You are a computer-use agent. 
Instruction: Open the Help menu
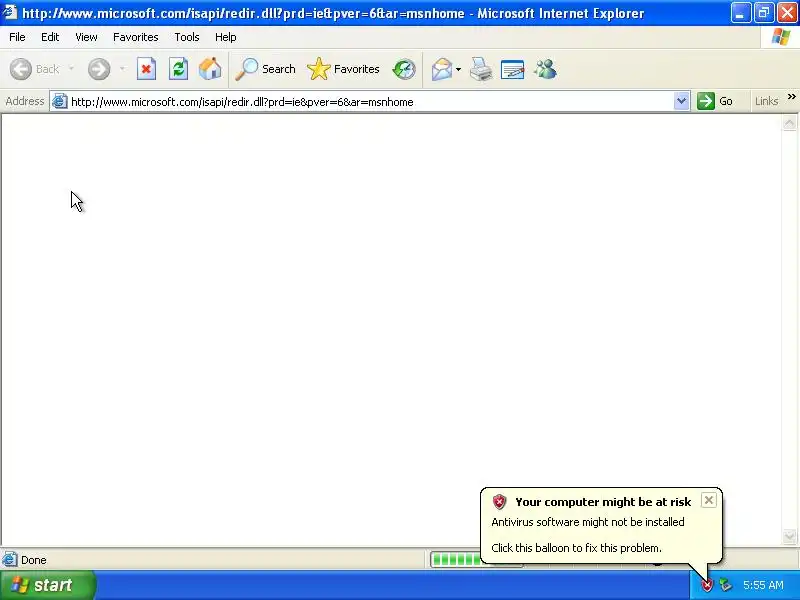226,37
